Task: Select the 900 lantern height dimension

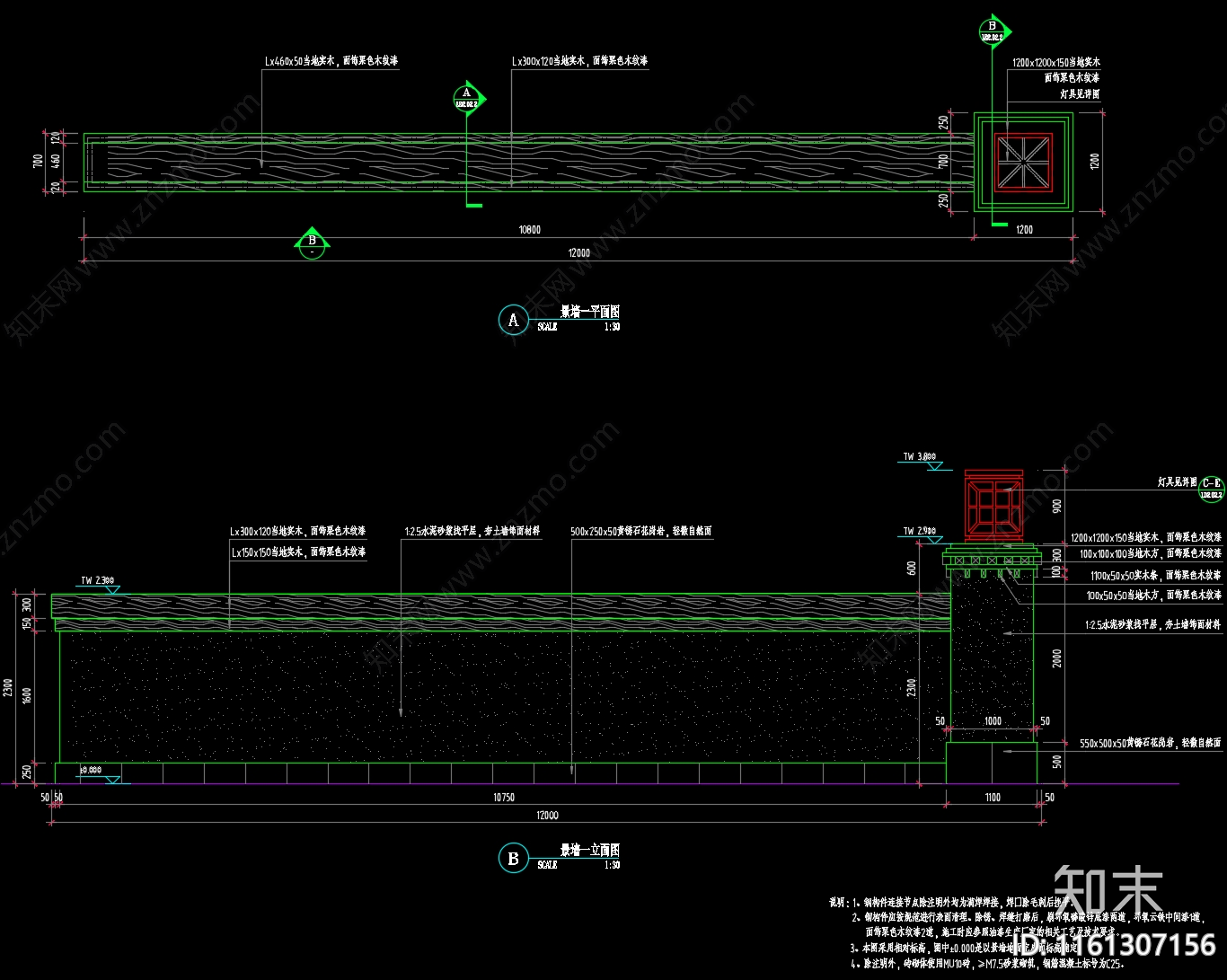Action: (x=1057, y=506)
